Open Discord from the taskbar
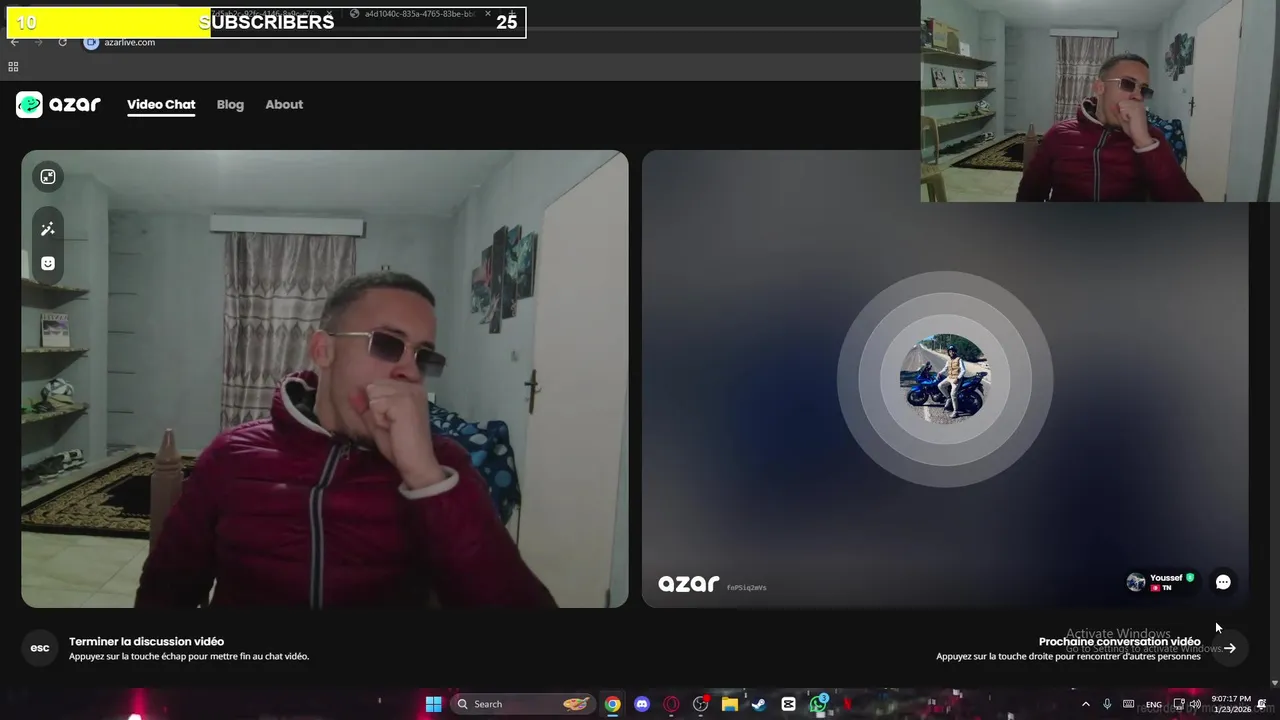 642,704
